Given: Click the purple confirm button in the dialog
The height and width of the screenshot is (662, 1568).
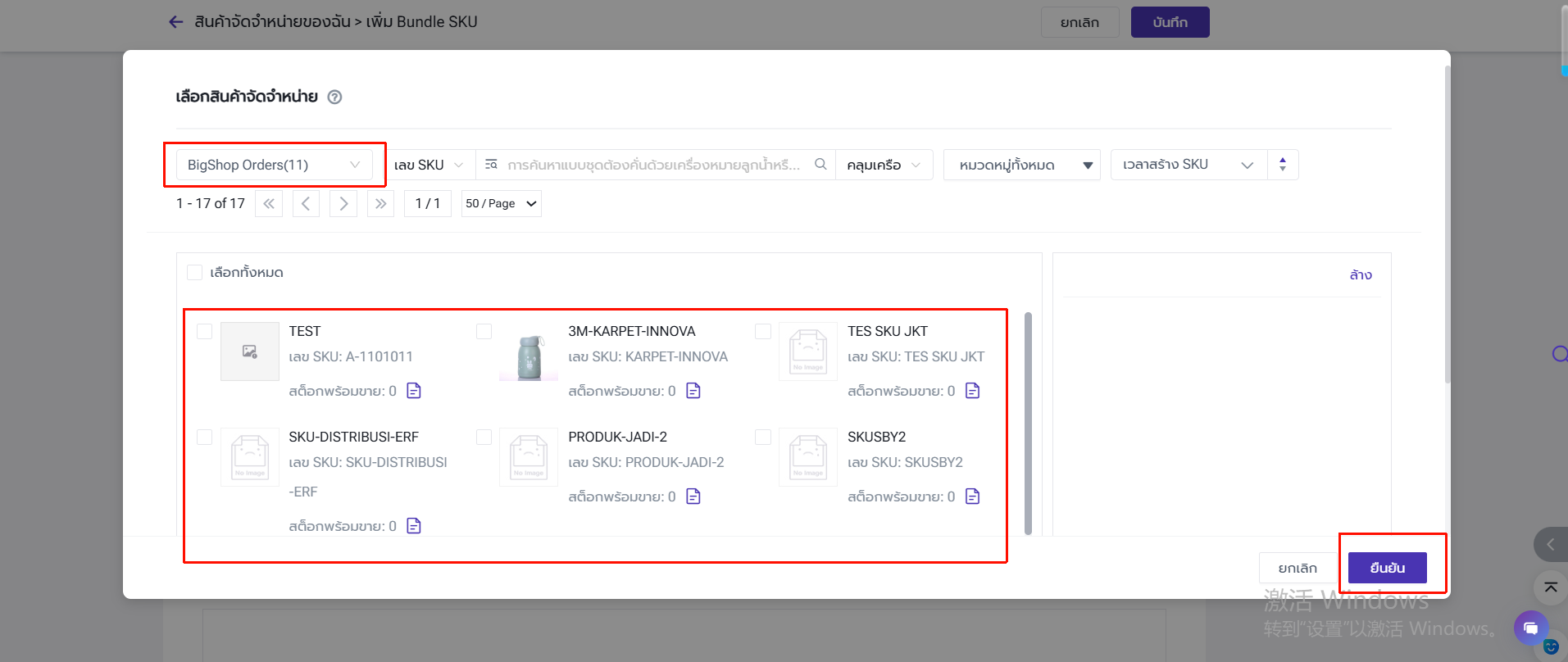Looking at the screenshot, I should pyautogui.click(x=1387, y=568).
